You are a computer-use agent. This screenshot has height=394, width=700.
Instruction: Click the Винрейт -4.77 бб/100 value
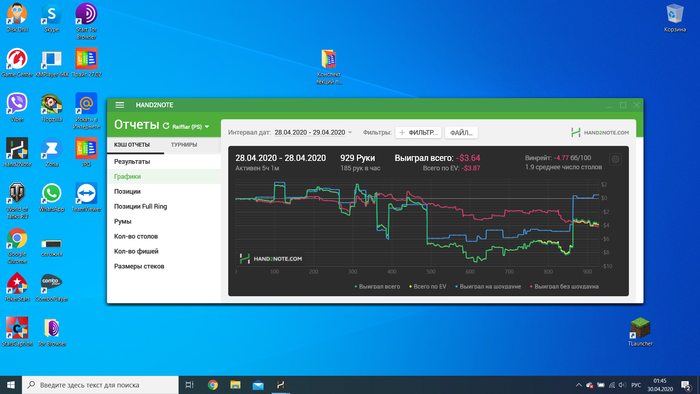[x=558, y=158]
